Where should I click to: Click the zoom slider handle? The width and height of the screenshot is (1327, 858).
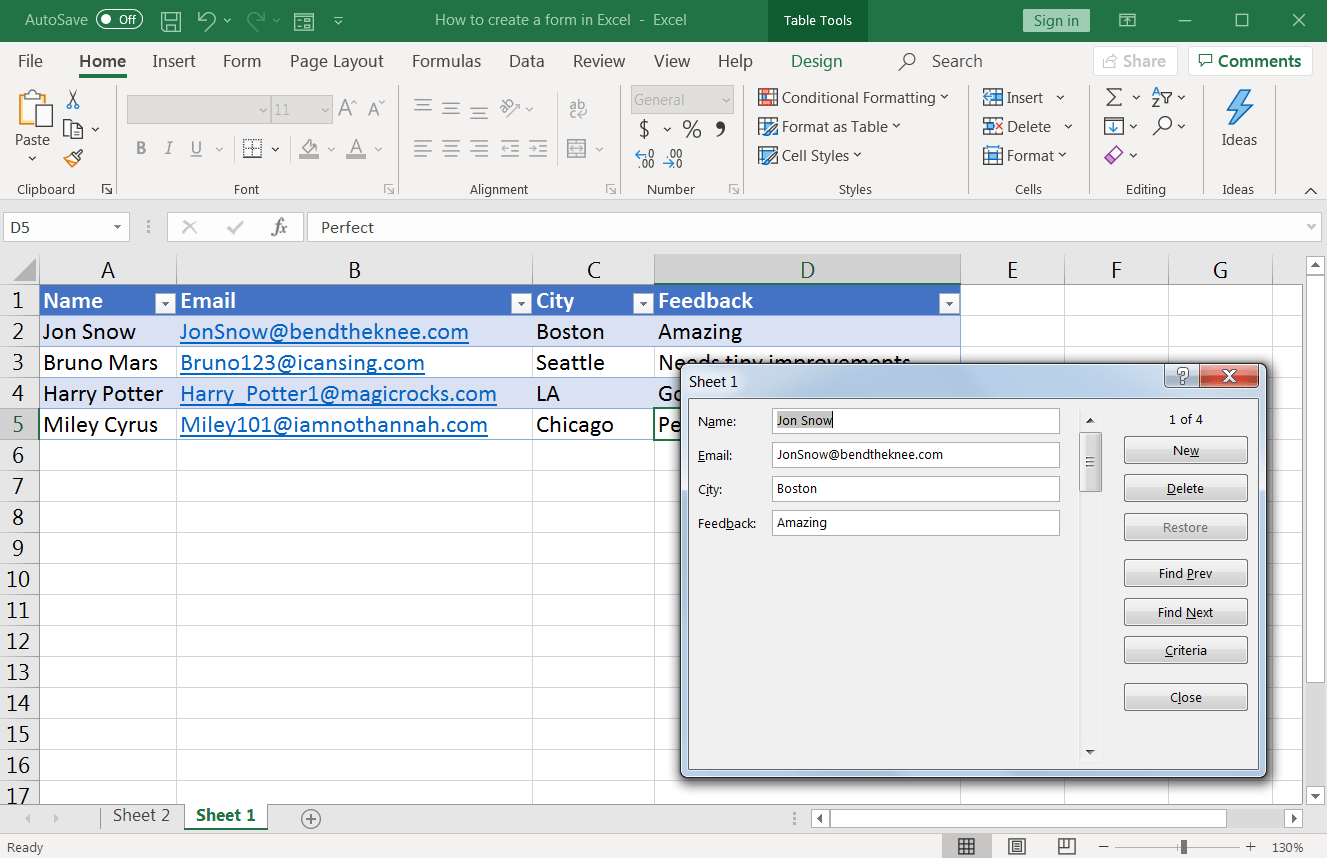tap(1183, 847)
